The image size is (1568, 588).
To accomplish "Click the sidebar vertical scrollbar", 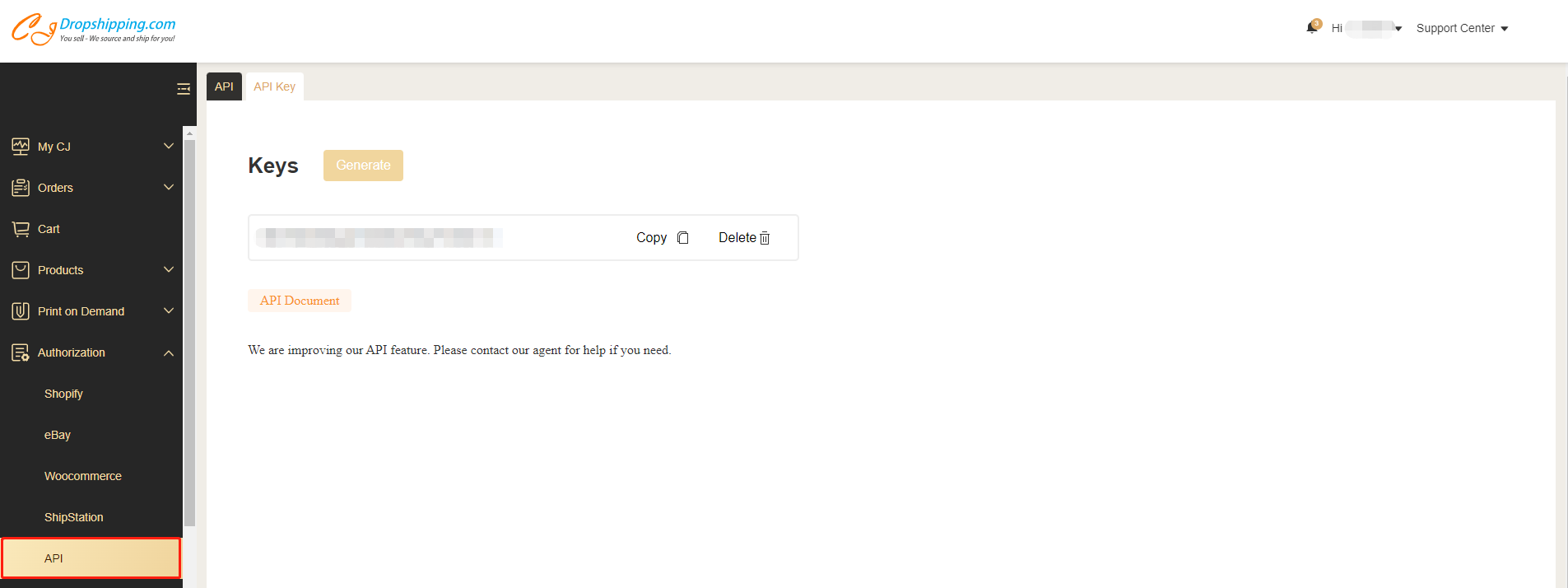I will pyautogui.click(x=189, y=329).
